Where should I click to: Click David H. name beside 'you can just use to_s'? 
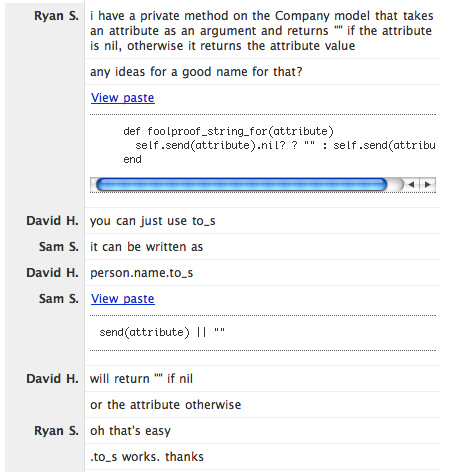tap(53, 221)
